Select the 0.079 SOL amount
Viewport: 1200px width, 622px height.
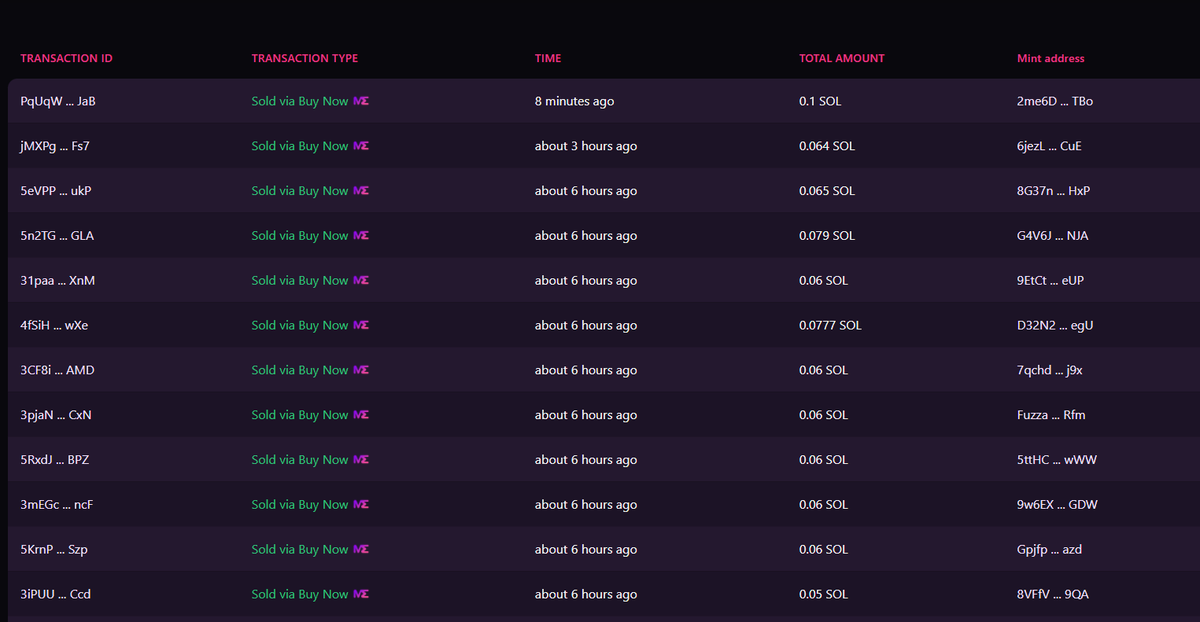point(827,236)
